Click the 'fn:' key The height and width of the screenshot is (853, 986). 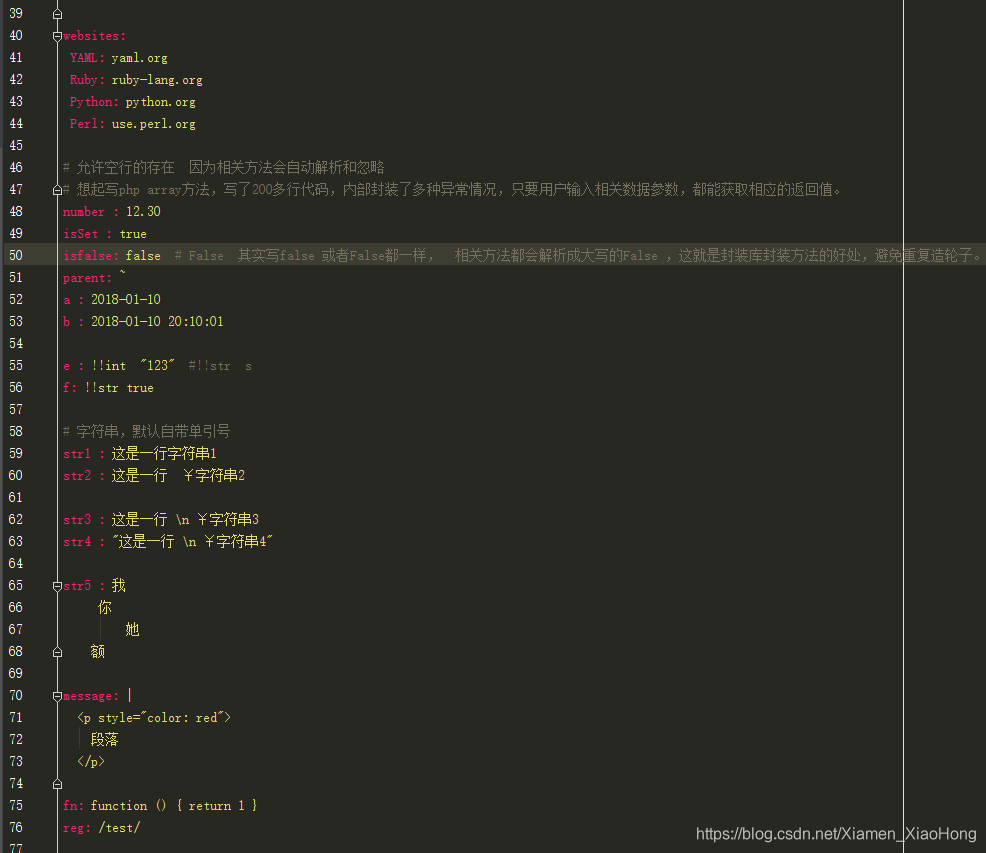[73, 806]
